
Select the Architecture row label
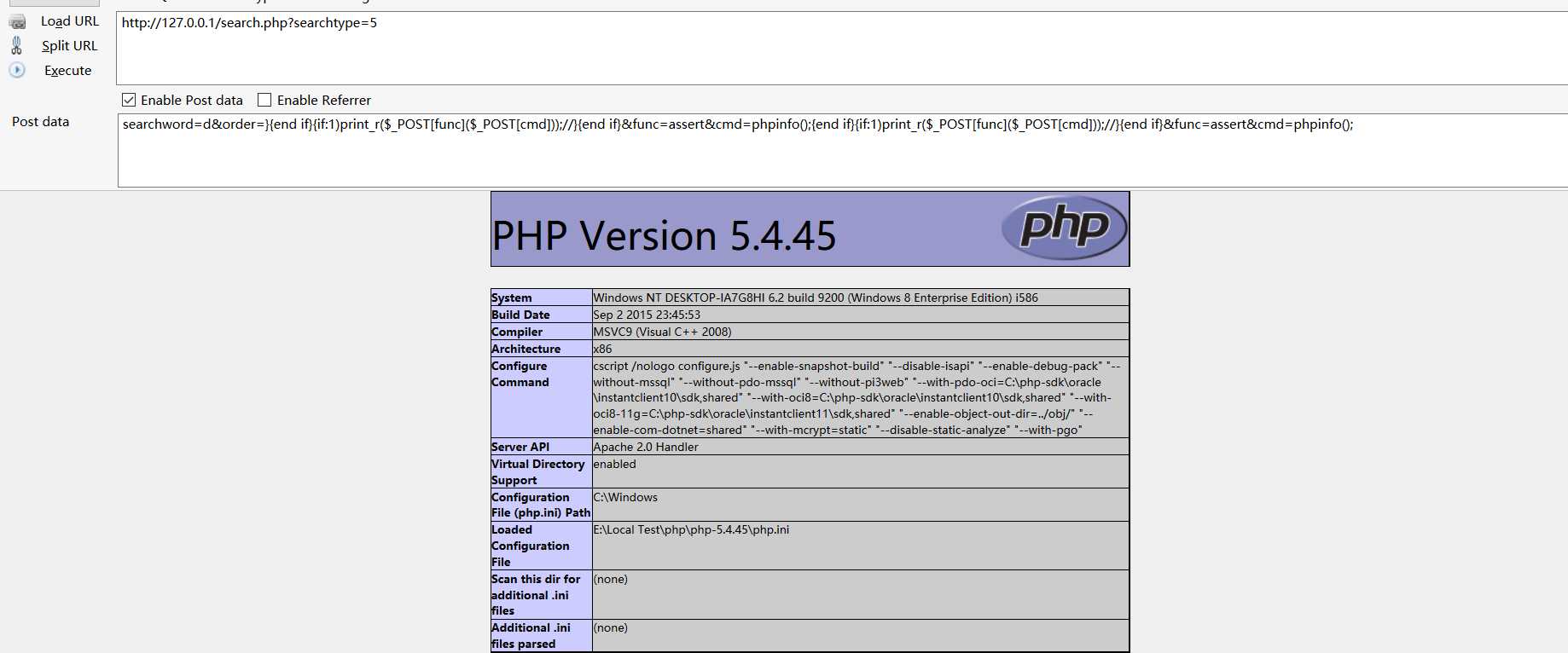click(526, 349)
